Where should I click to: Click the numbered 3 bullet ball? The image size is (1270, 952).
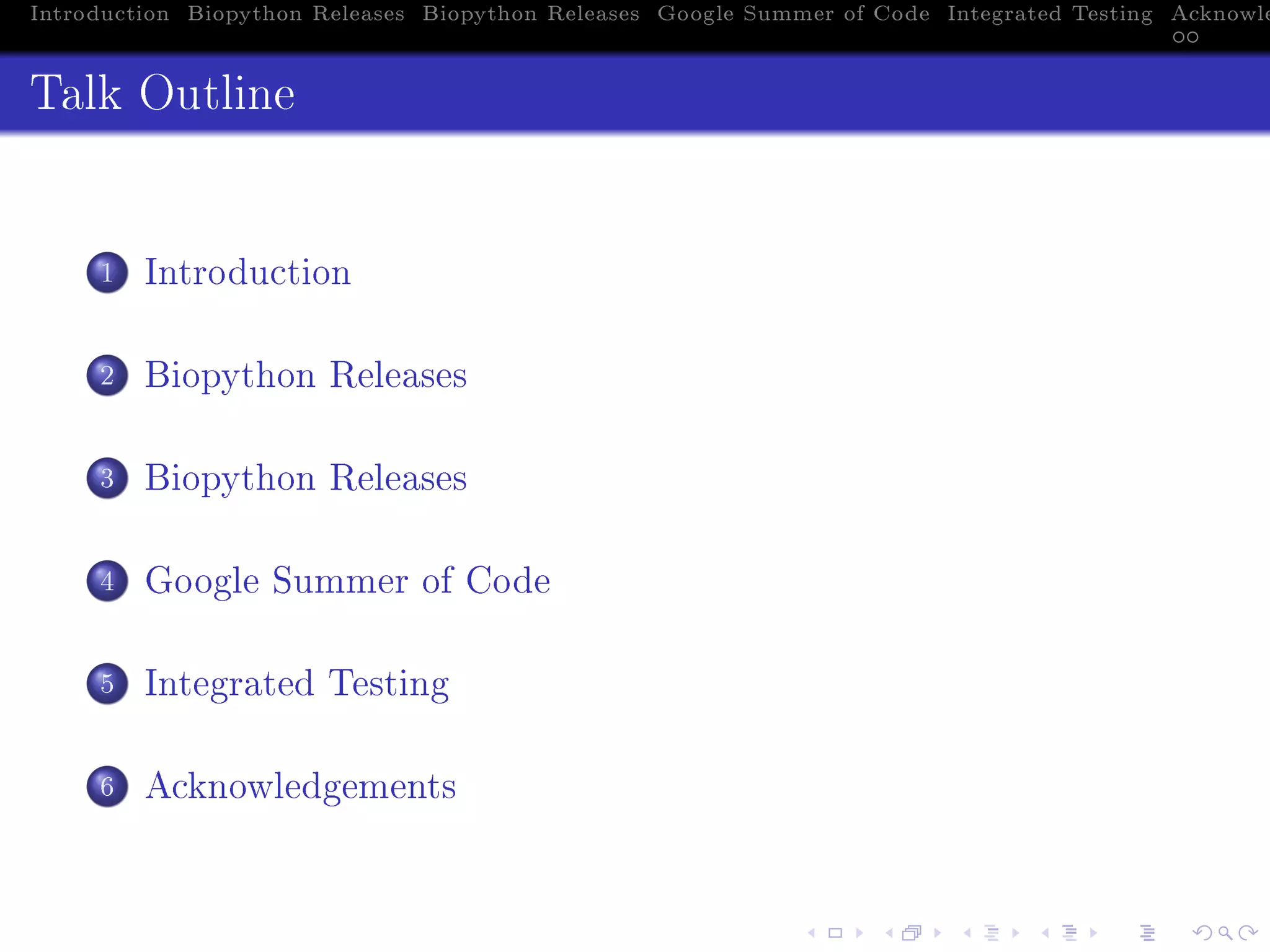click(x=107, y=478)
